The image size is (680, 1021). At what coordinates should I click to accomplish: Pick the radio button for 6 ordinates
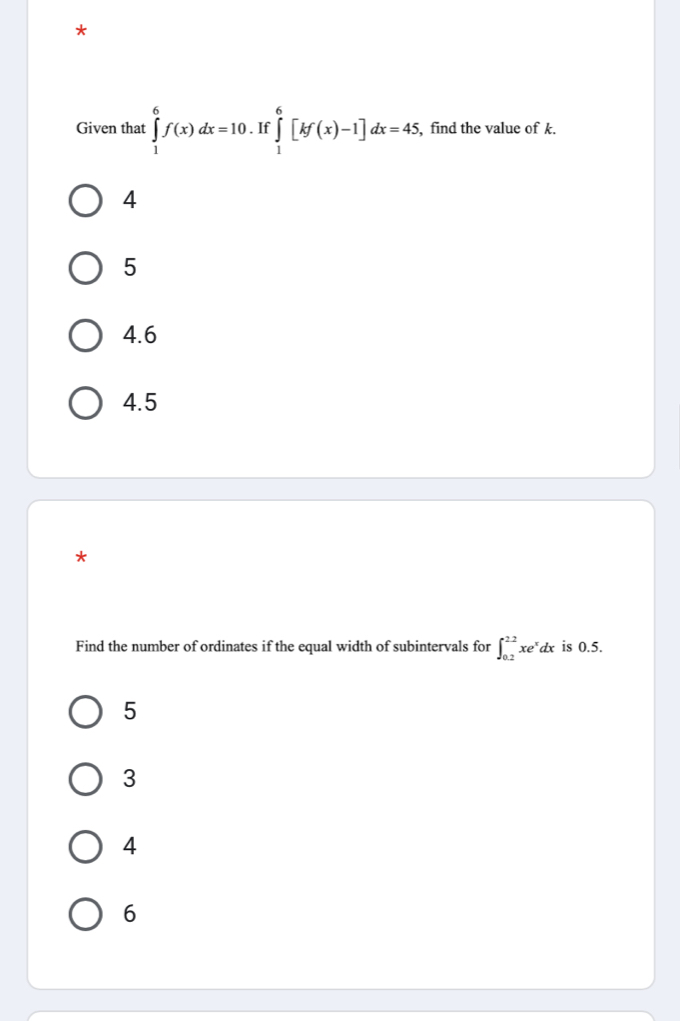coord(86,915)
